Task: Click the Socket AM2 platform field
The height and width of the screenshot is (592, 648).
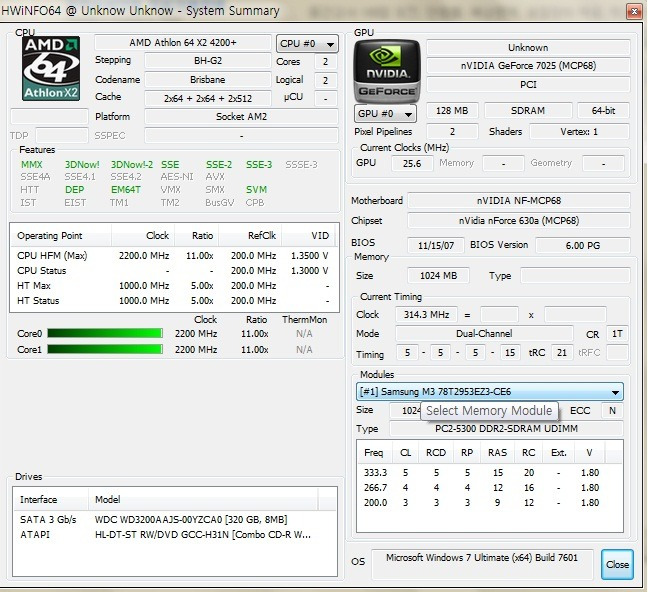Action: pyautogui.click(x=241, y=117)
